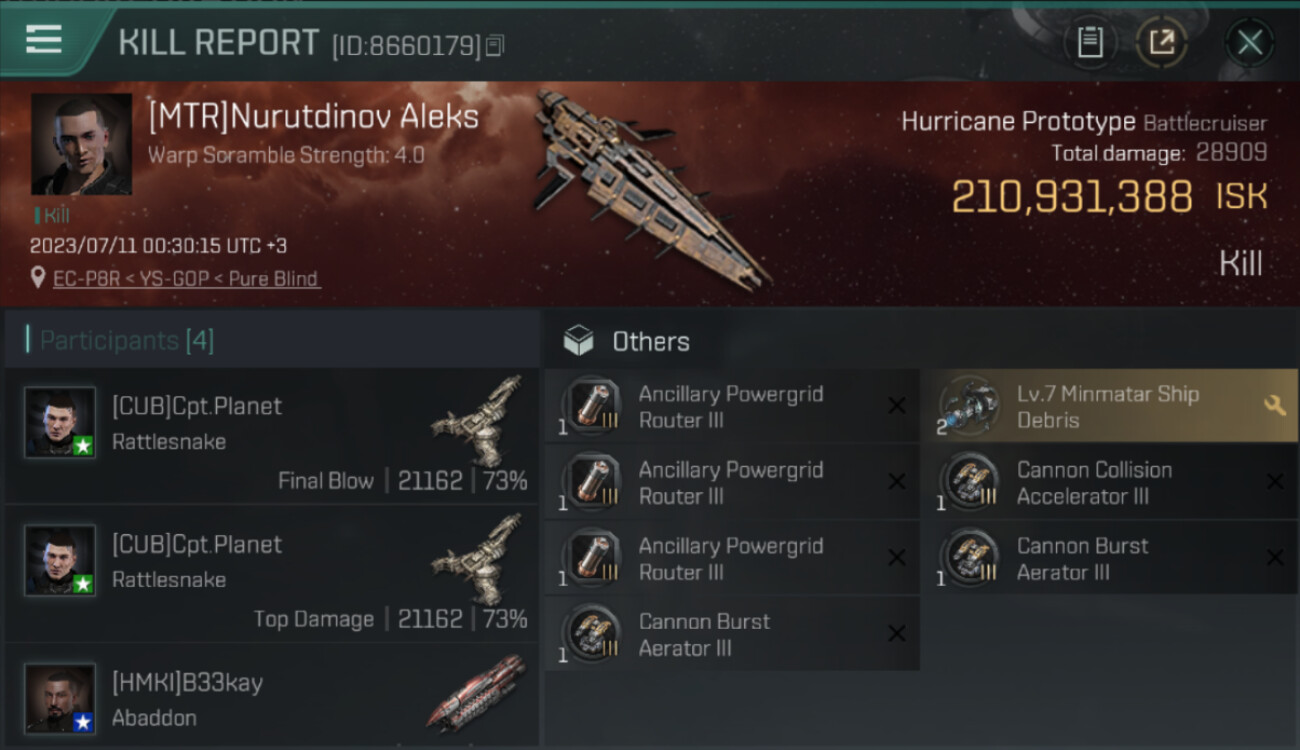The image size is (1300, 750).
Task: Click the share export icon
Action: [1162, 42]
